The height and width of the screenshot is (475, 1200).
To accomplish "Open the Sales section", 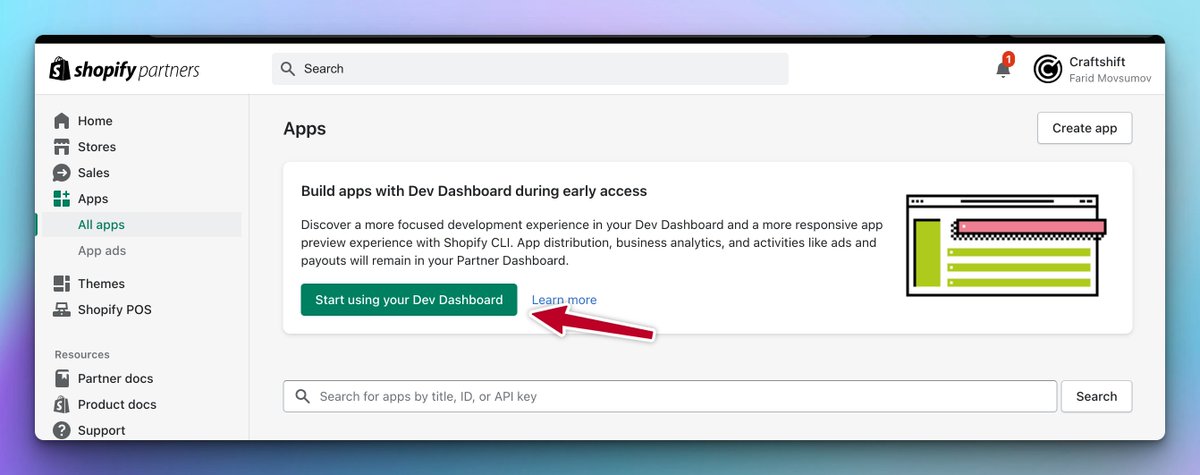I will click(94, 173).
